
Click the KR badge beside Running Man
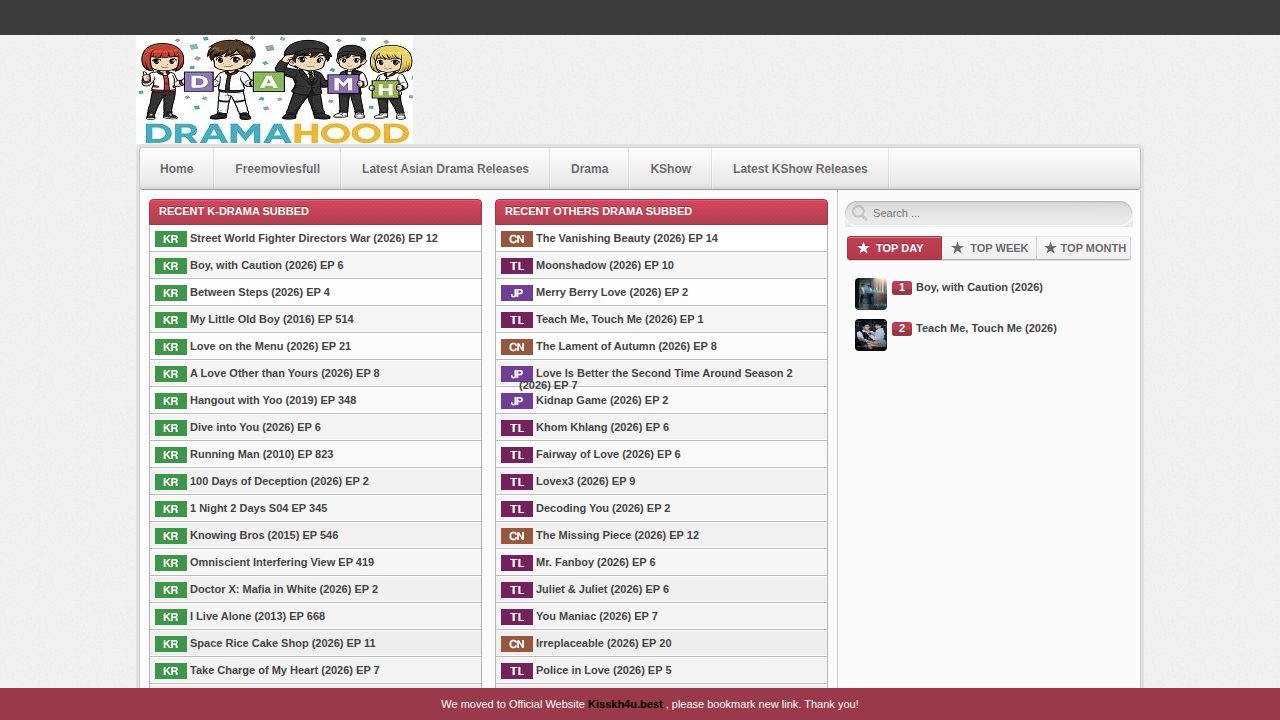[171, 455]
